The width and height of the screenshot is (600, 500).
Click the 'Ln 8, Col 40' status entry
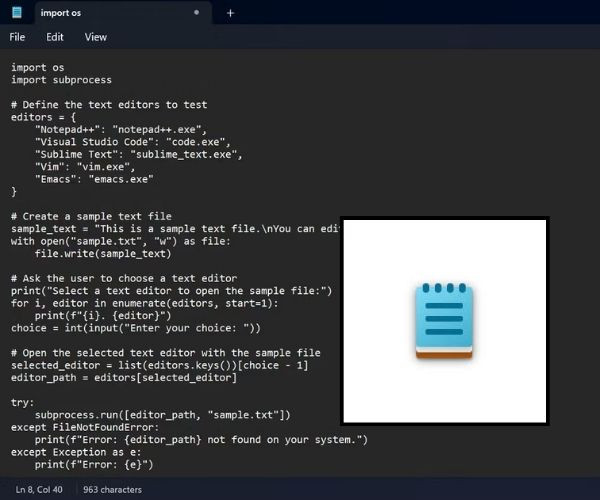click(x=39, y=489)
